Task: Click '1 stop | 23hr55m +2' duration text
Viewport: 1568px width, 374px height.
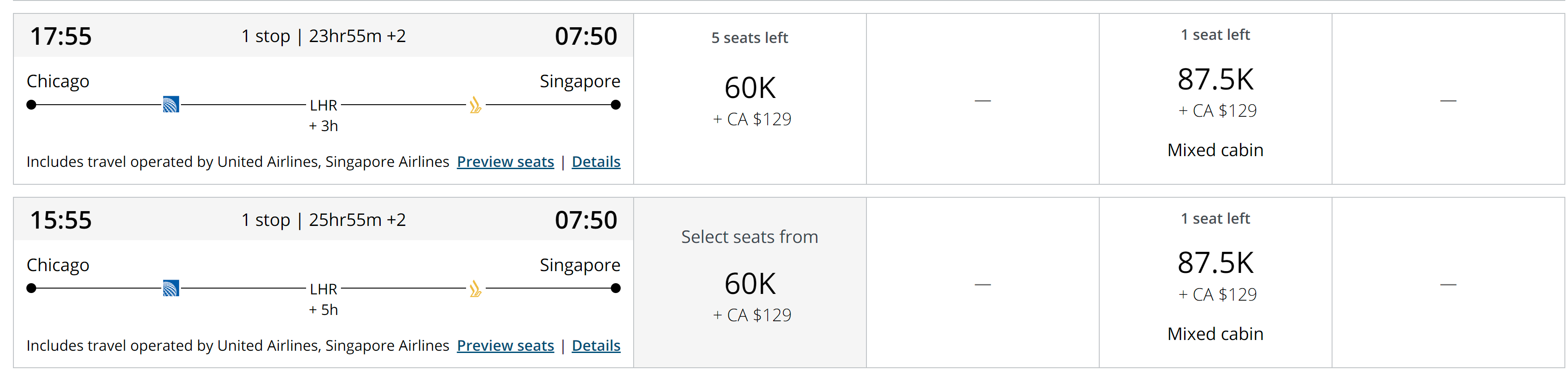Action: [x=324, y=37]
